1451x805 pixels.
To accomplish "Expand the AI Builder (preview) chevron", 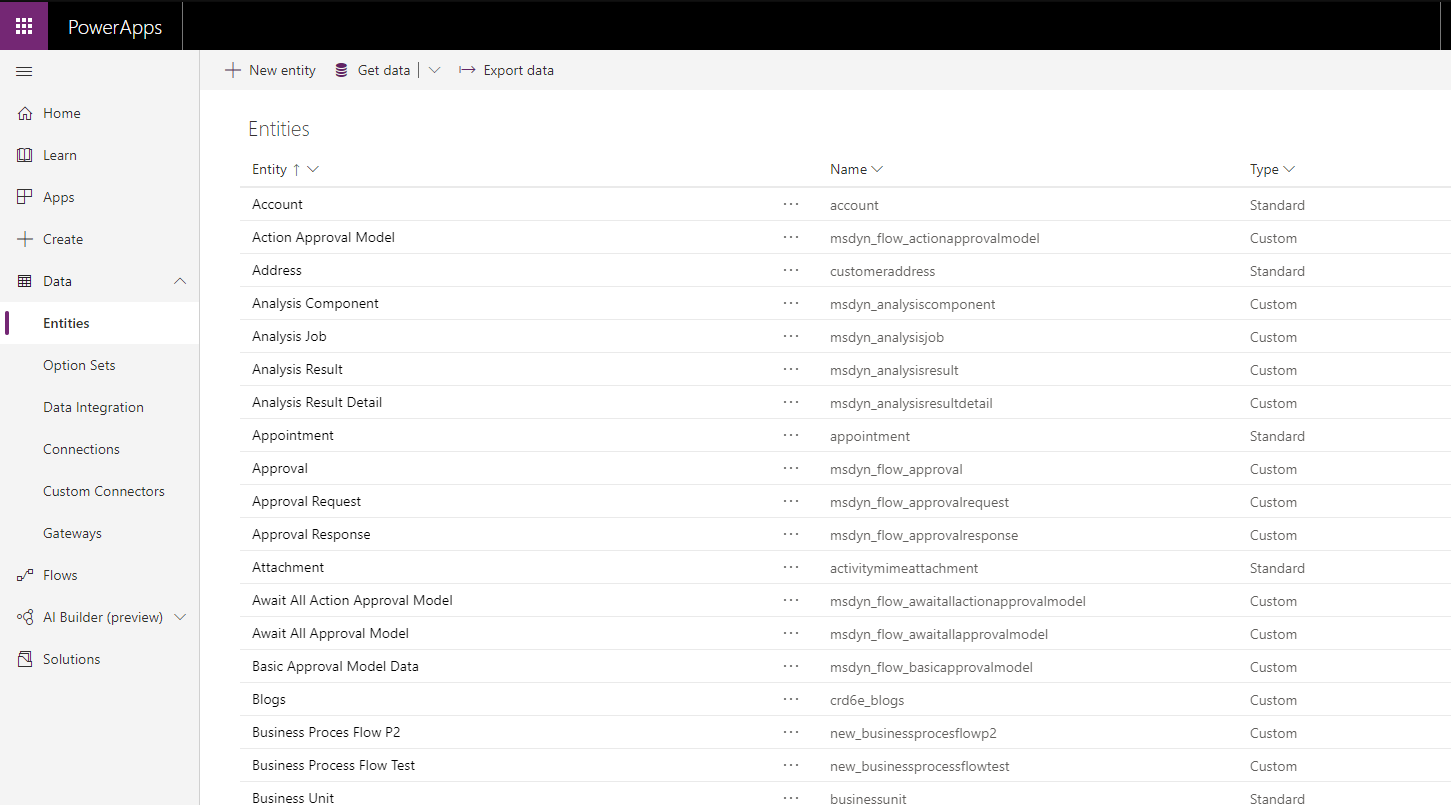I will (180, 618).
